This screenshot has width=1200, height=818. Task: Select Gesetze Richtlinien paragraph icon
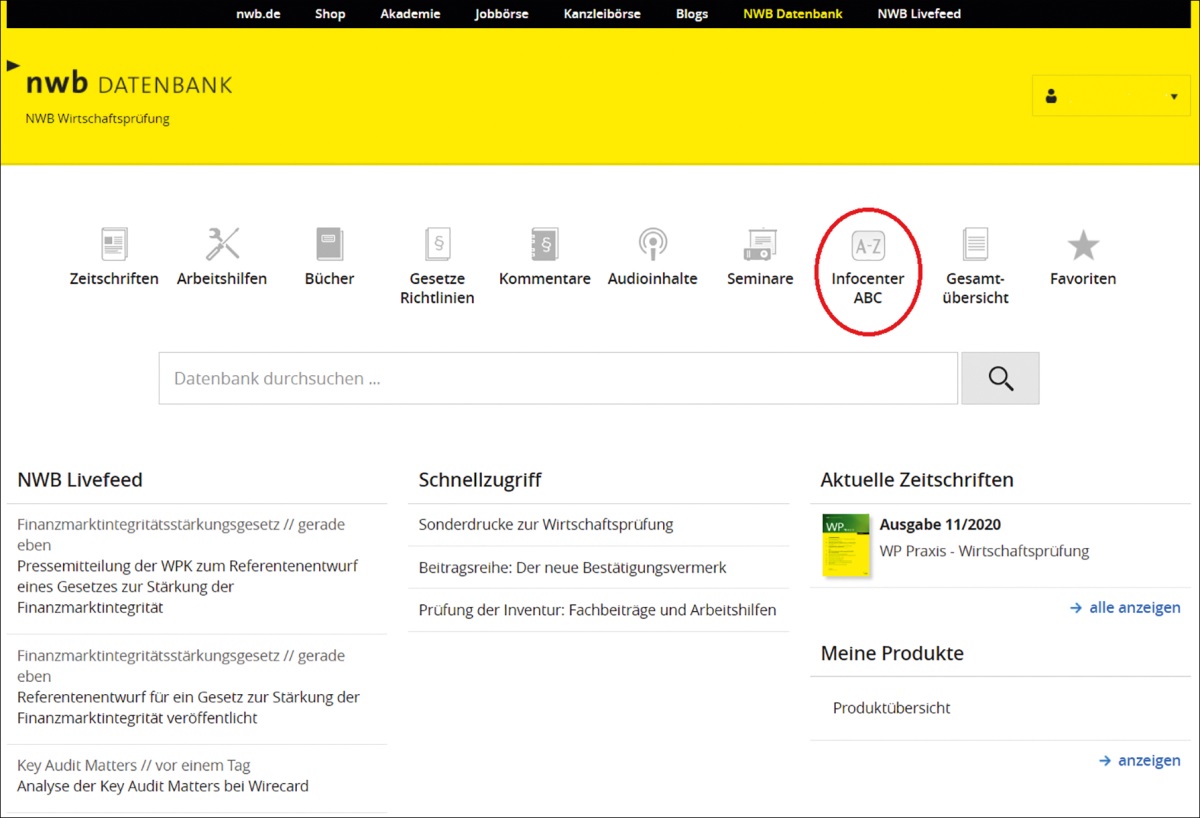click(x=437, y=245)
